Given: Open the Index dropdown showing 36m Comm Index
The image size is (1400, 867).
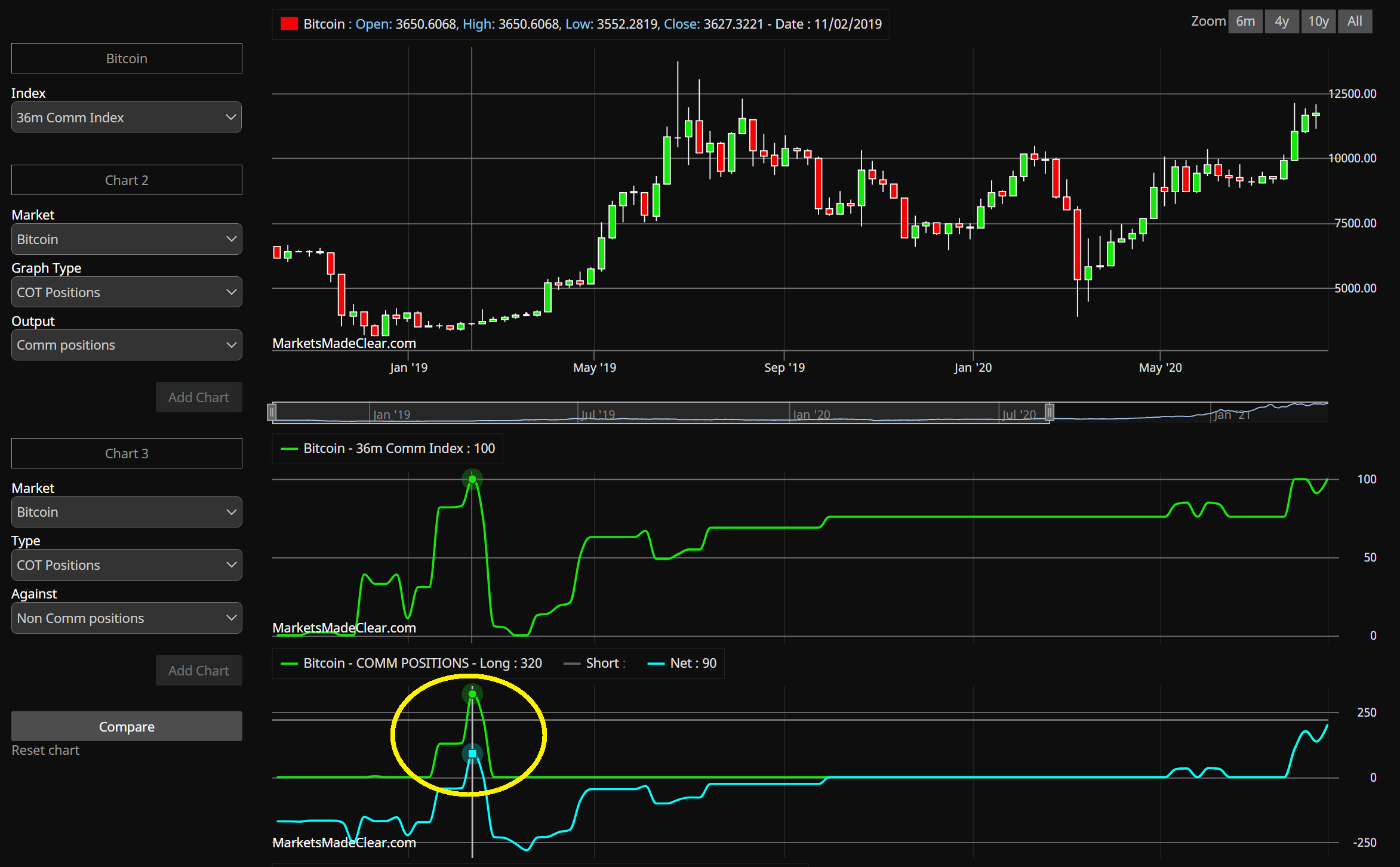Looking at the screenshot, I should [x=127, y=118].
